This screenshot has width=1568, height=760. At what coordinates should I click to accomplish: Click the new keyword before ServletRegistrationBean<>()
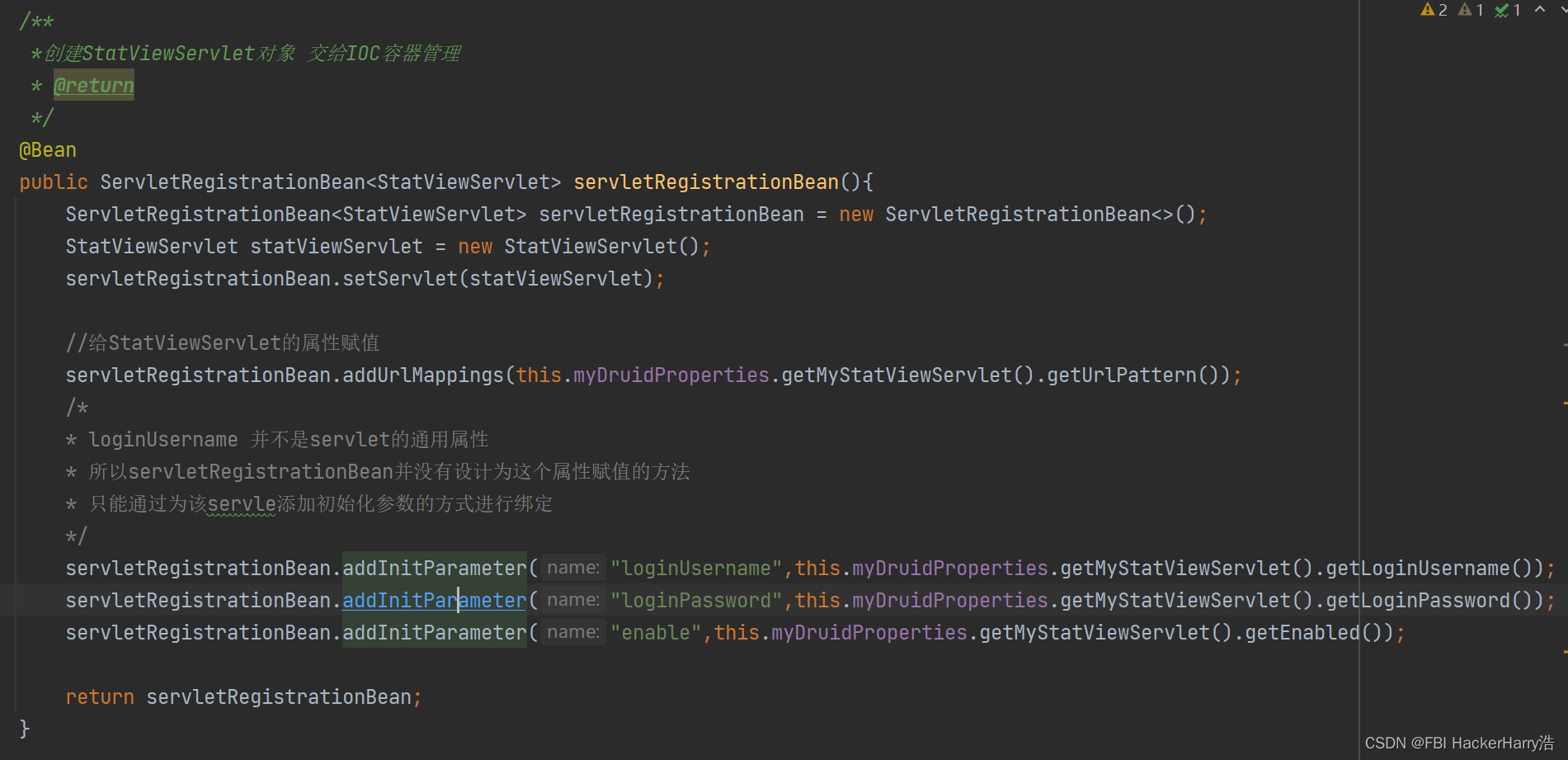coord(856,215)
